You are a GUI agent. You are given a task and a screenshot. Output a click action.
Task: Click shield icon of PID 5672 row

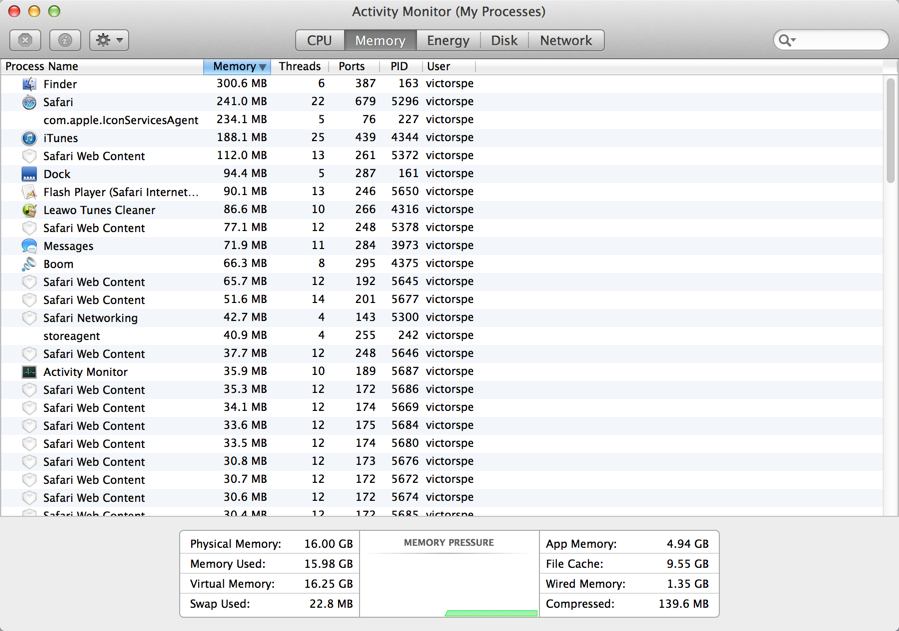click(29, 480)
